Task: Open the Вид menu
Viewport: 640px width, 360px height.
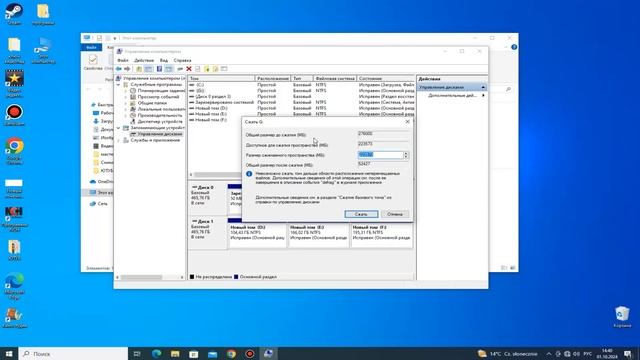Action: click(x=164, y=60)
